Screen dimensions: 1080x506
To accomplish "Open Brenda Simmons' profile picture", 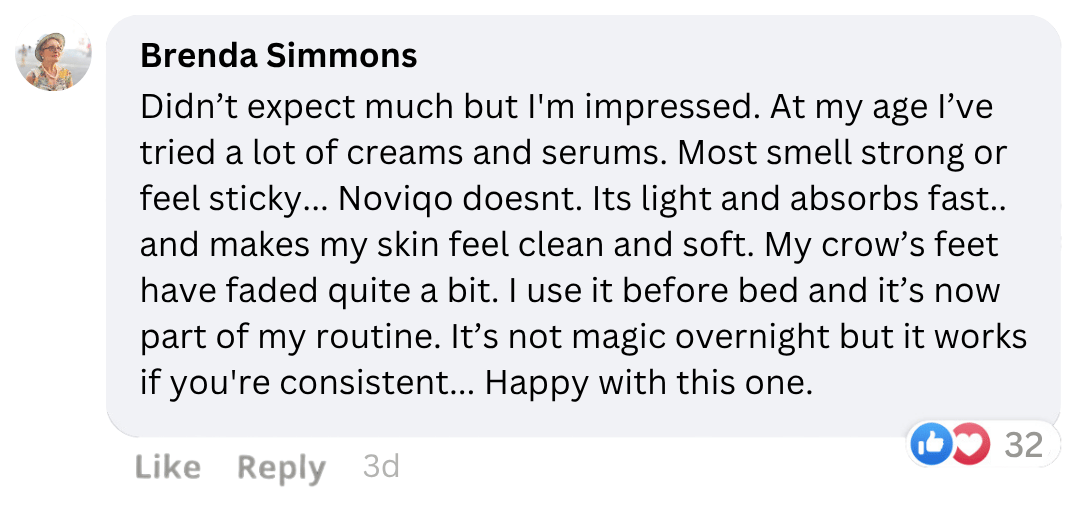I will [x=54, y=59].
